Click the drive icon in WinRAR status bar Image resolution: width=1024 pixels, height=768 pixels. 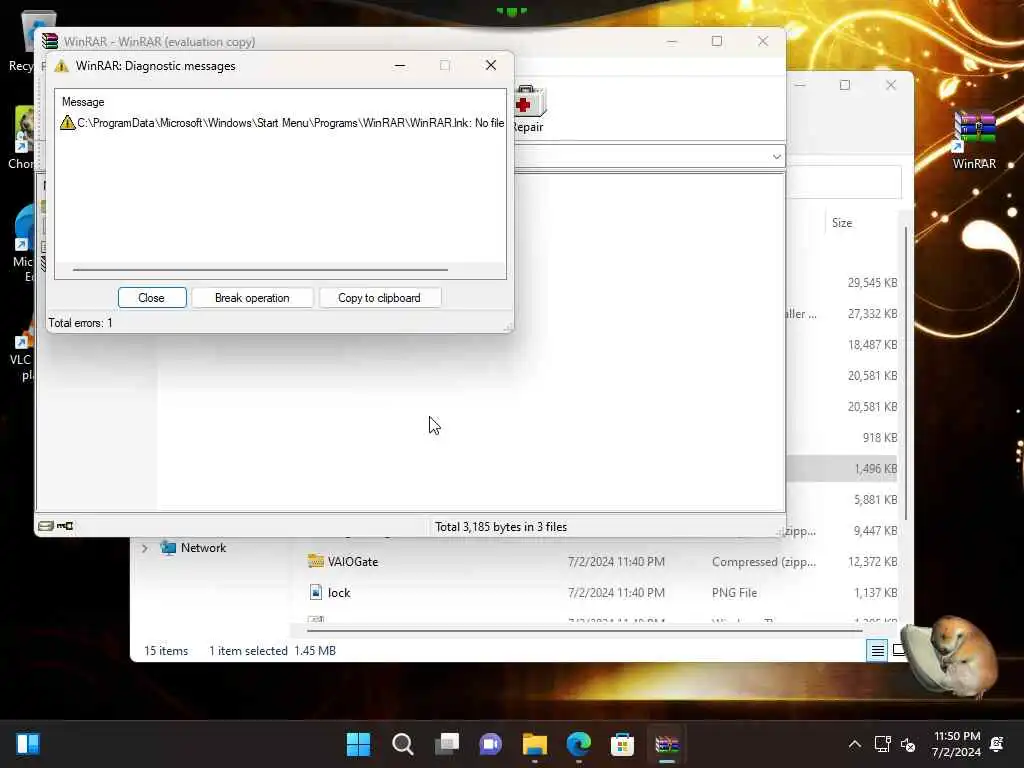tap(46, 526)
